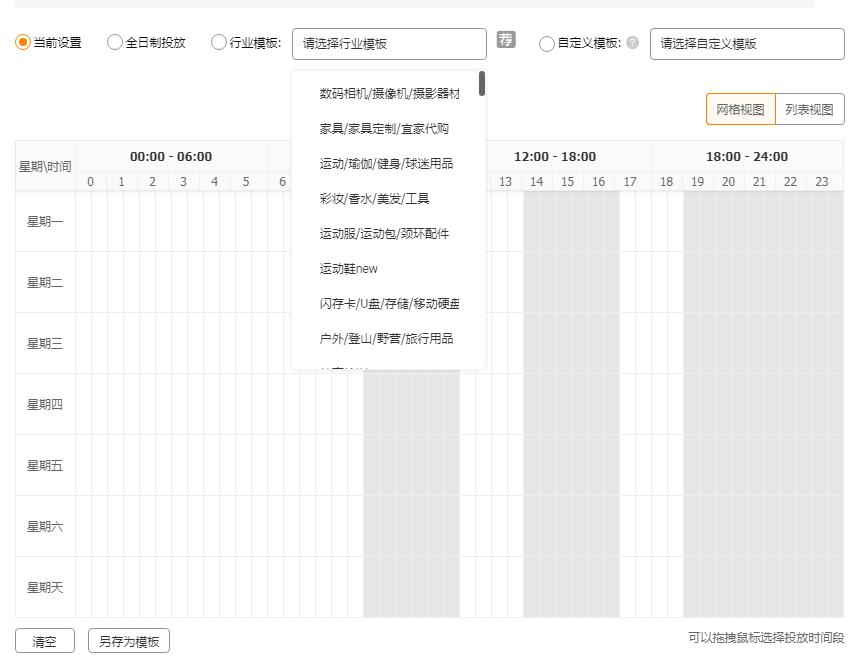Click the 清空 button to clear schedule
865x666 pixels.
(x=44, y=640)
